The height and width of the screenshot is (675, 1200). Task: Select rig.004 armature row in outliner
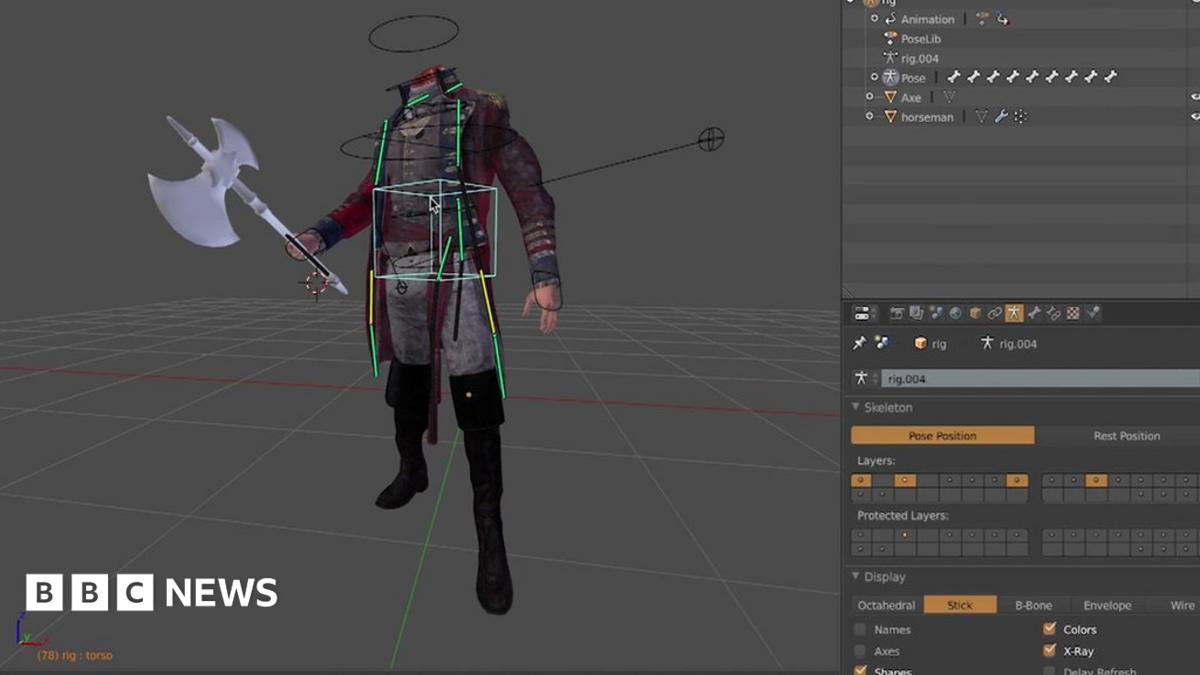[x=920, y=58]
